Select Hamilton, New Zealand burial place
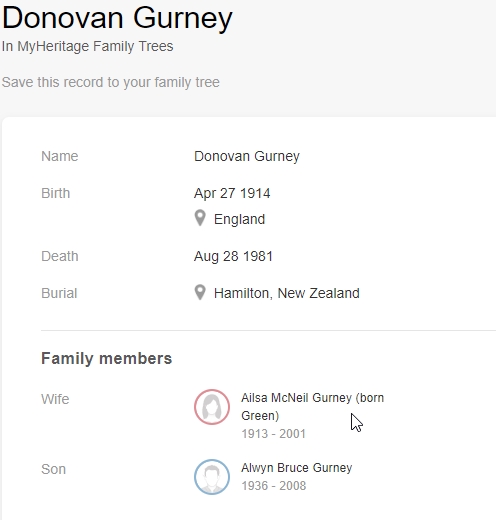This screenshot has height=520, width=496. pyautogui.click(x=287, y=293)
